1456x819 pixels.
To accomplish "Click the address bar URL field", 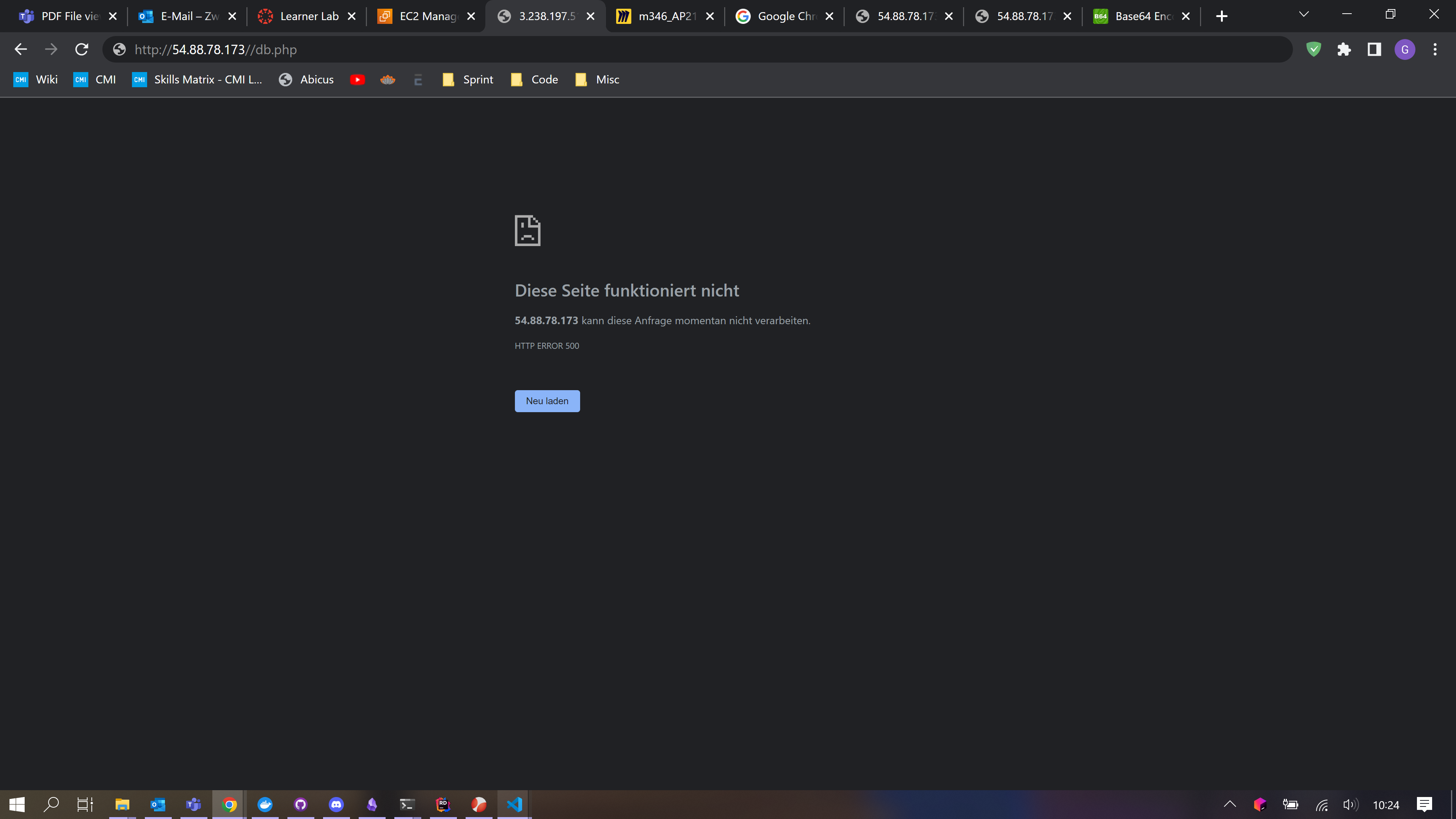I will [678, 50].
